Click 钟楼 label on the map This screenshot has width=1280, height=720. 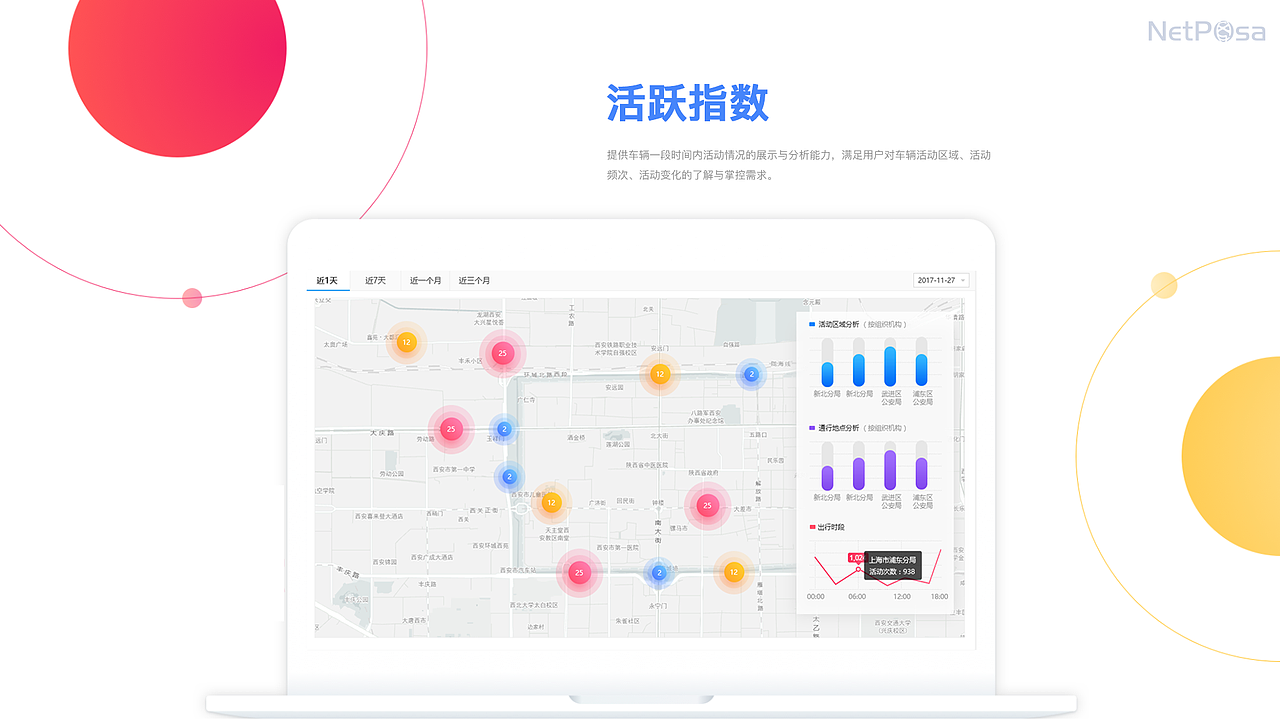point(657,502)
